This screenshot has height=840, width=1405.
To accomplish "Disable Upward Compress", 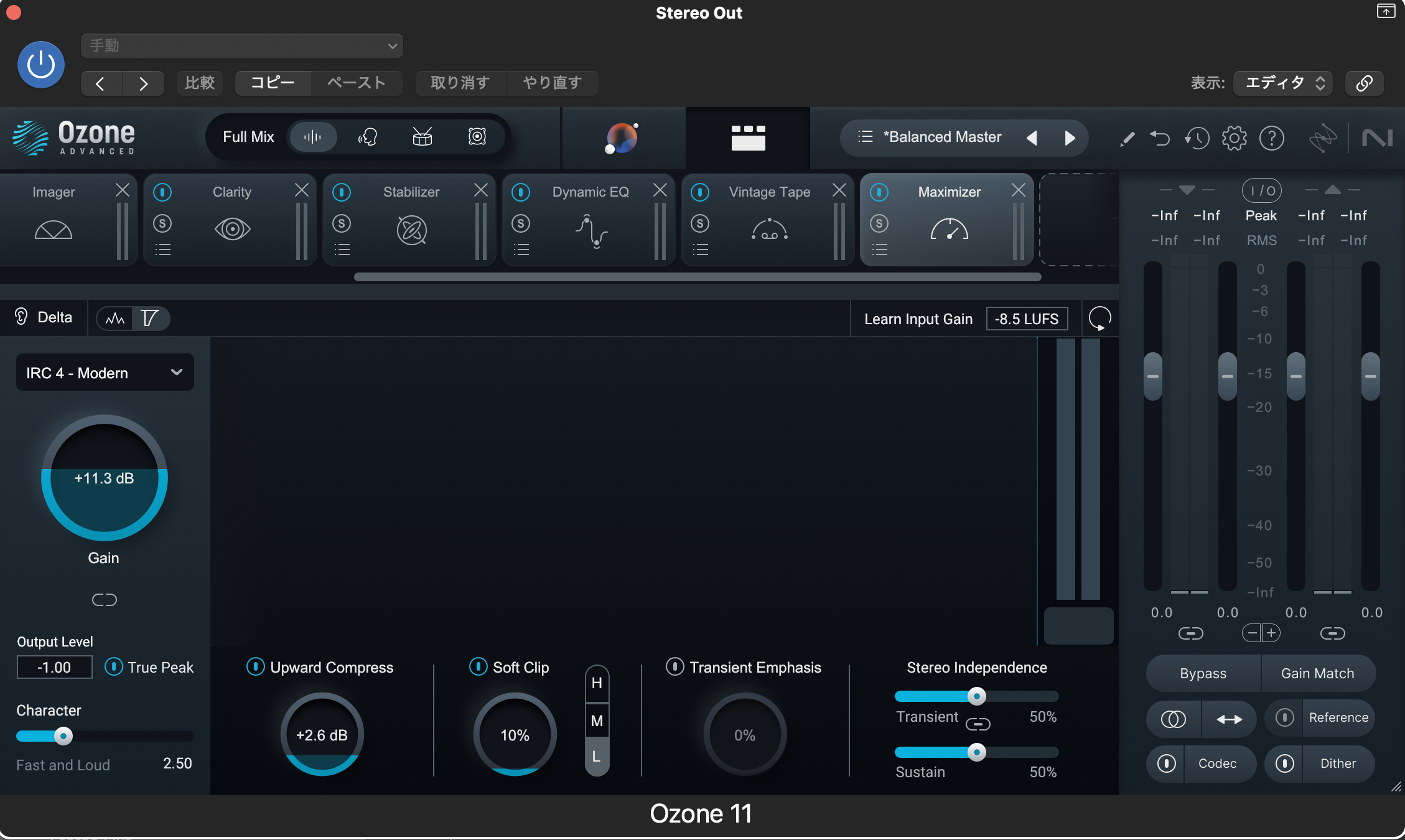I will point(255,667).
